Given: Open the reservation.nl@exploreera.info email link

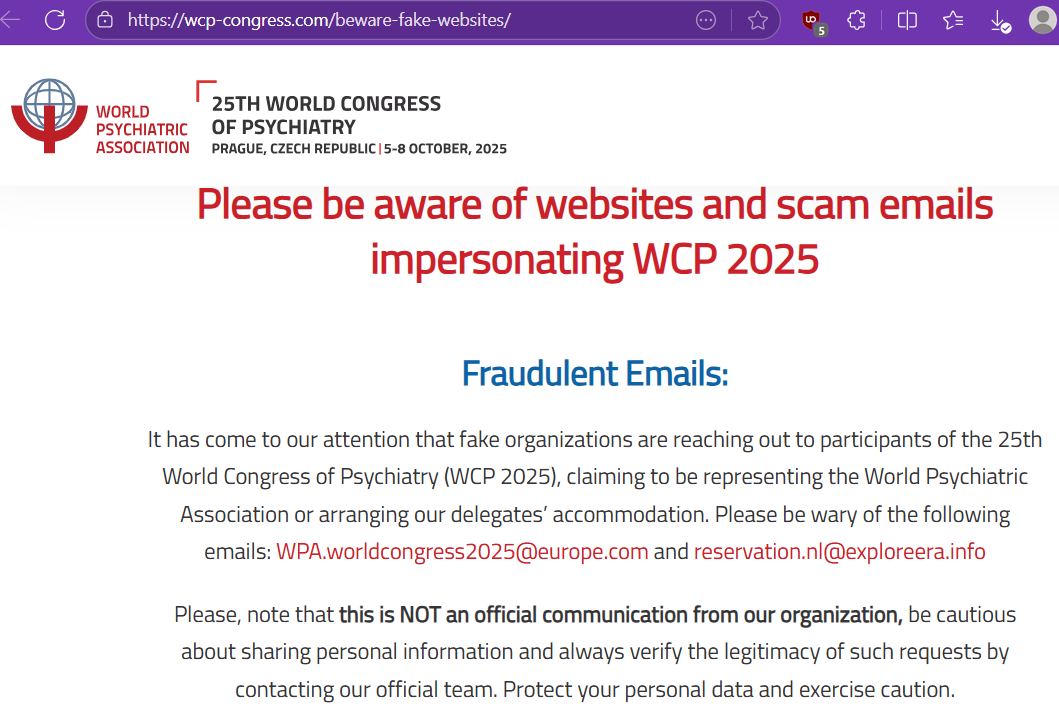Looking at the screenshot, I should pos(840,552).
